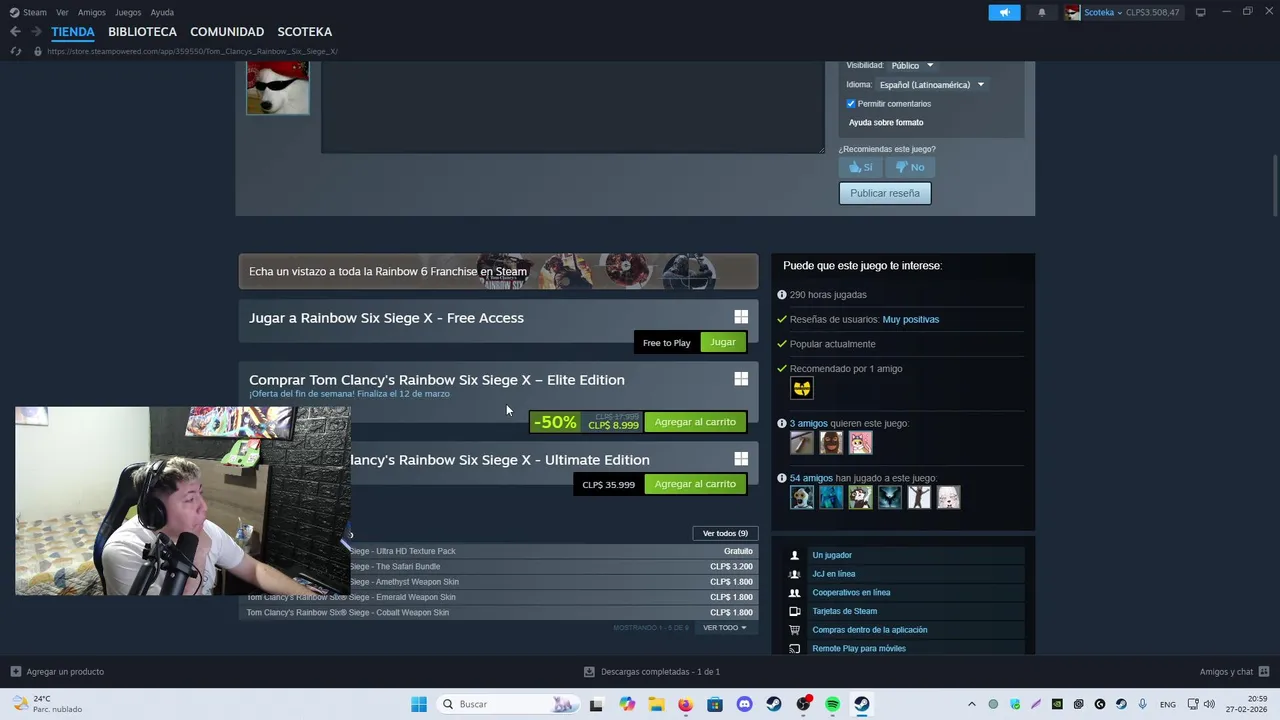Viewport: 1280px width, 720px height.
Task: Open the Juegos menu
Action: [128, 12]
